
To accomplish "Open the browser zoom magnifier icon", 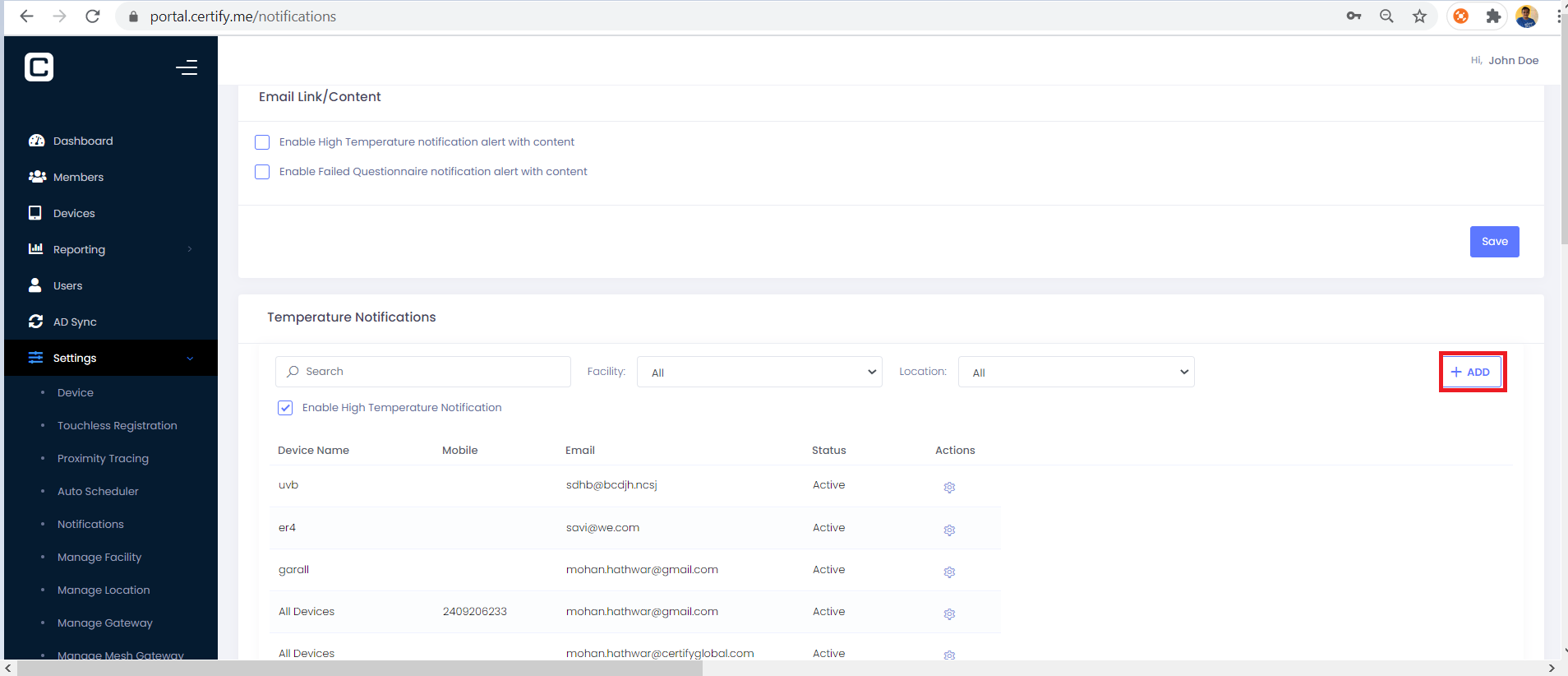I will 1386,16.
